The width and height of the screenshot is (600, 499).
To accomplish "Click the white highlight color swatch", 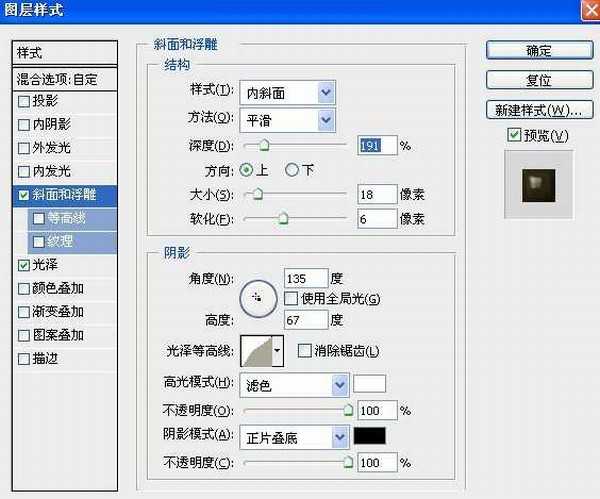I will tap(369, 384).
